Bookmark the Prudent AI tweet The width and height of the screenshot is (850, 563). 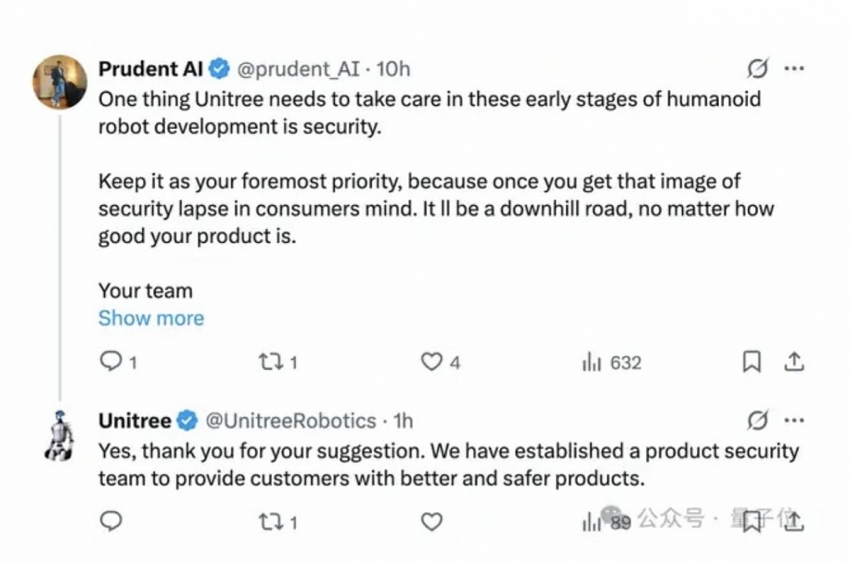point(752,362)
